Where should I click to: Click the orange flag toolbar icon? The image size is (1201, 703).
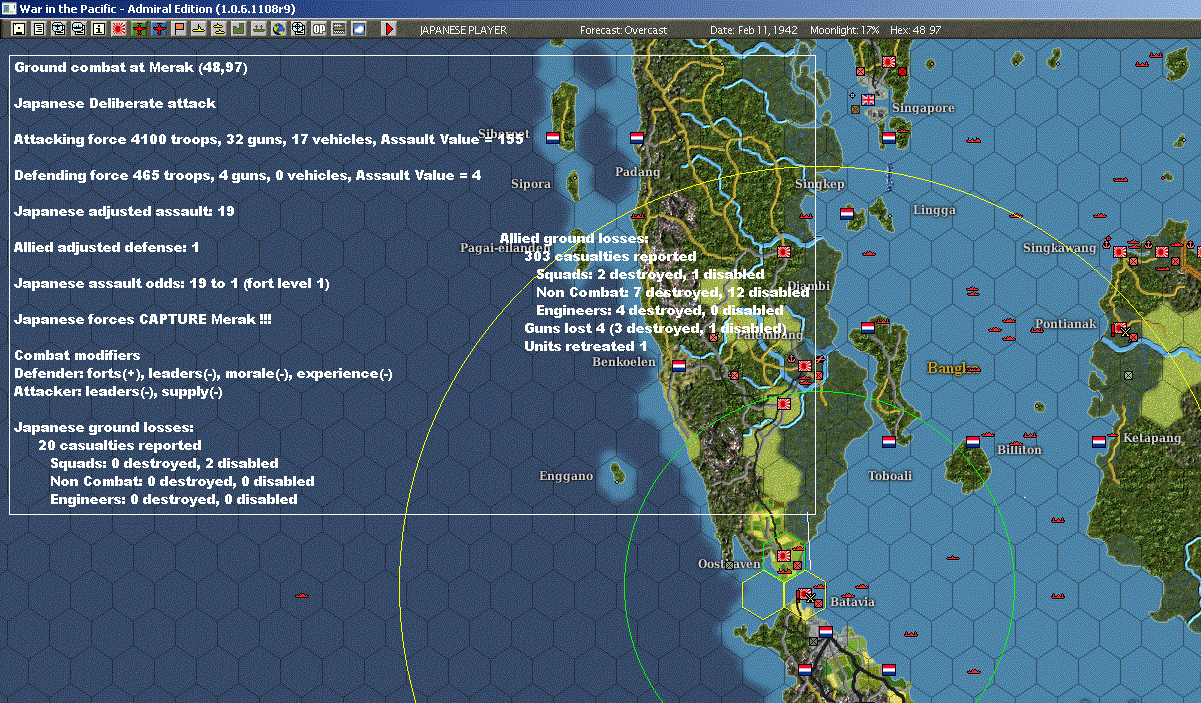tap(179, 29)
